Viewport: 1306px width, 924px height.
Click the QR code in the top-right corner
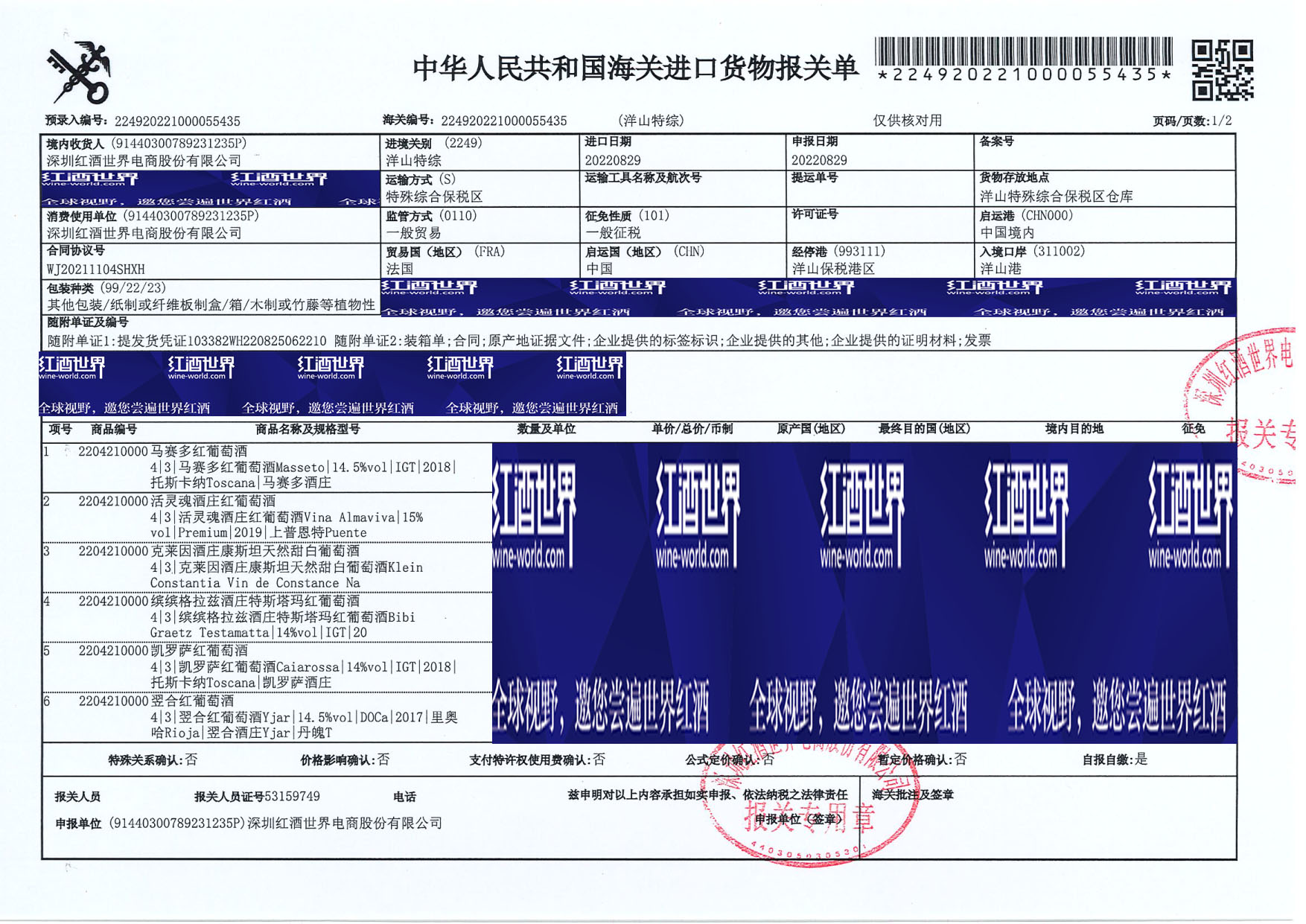pos(1222,71)
